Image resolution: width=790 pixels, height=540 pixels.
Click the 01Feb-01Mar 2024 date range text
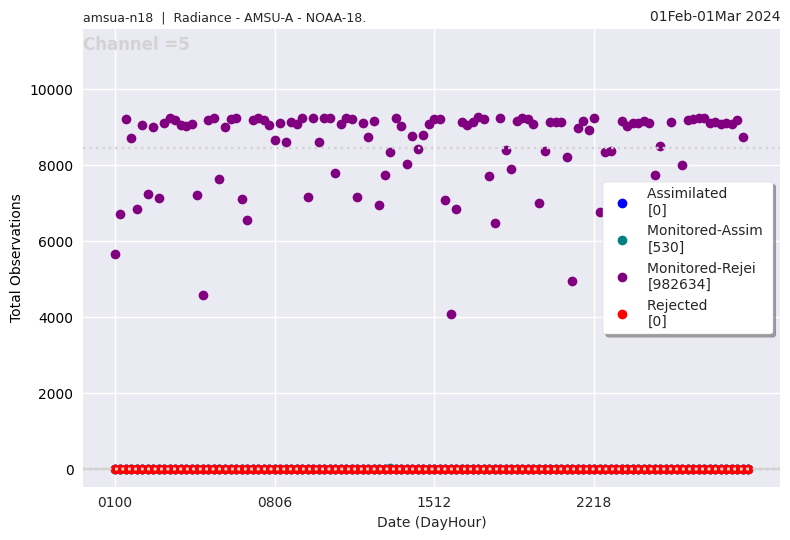[x=714, y=16]
